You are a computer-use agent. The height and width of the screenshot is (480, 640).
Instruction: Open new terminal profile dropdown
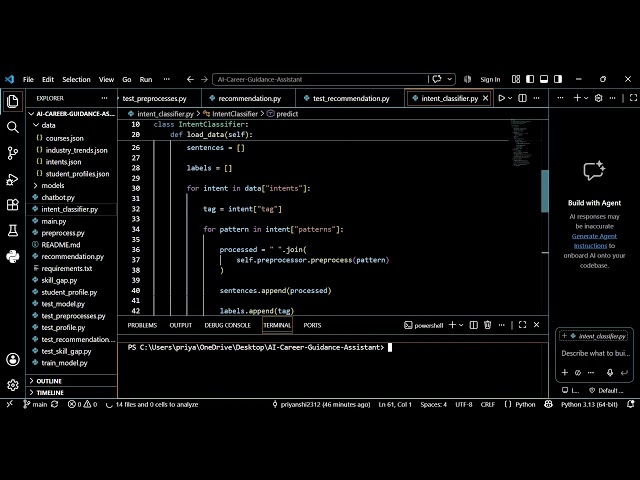pos(461,325)
